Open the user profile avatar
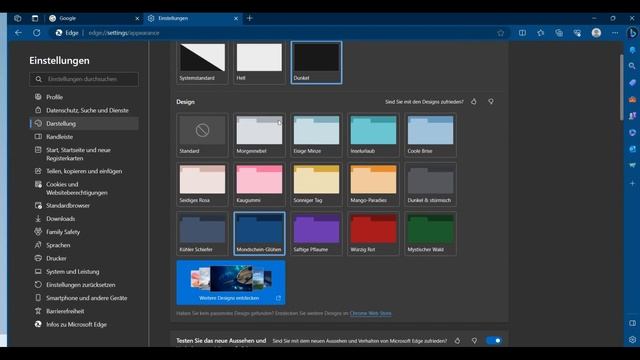This screenshot has height=360, width=640. pyautogui.click(x=596, y=33)
